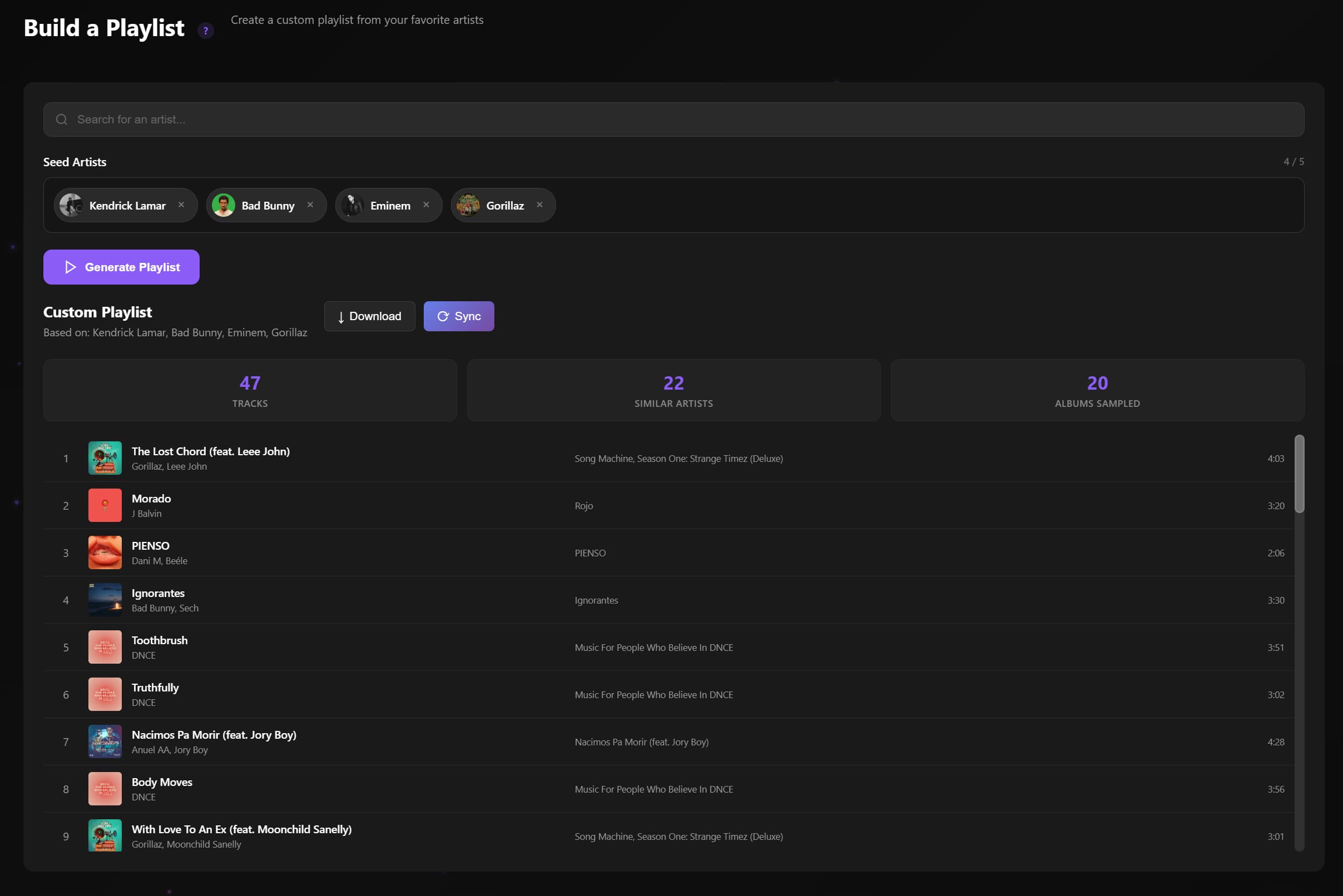Click the search magnifier icon

tap(62, 120)
